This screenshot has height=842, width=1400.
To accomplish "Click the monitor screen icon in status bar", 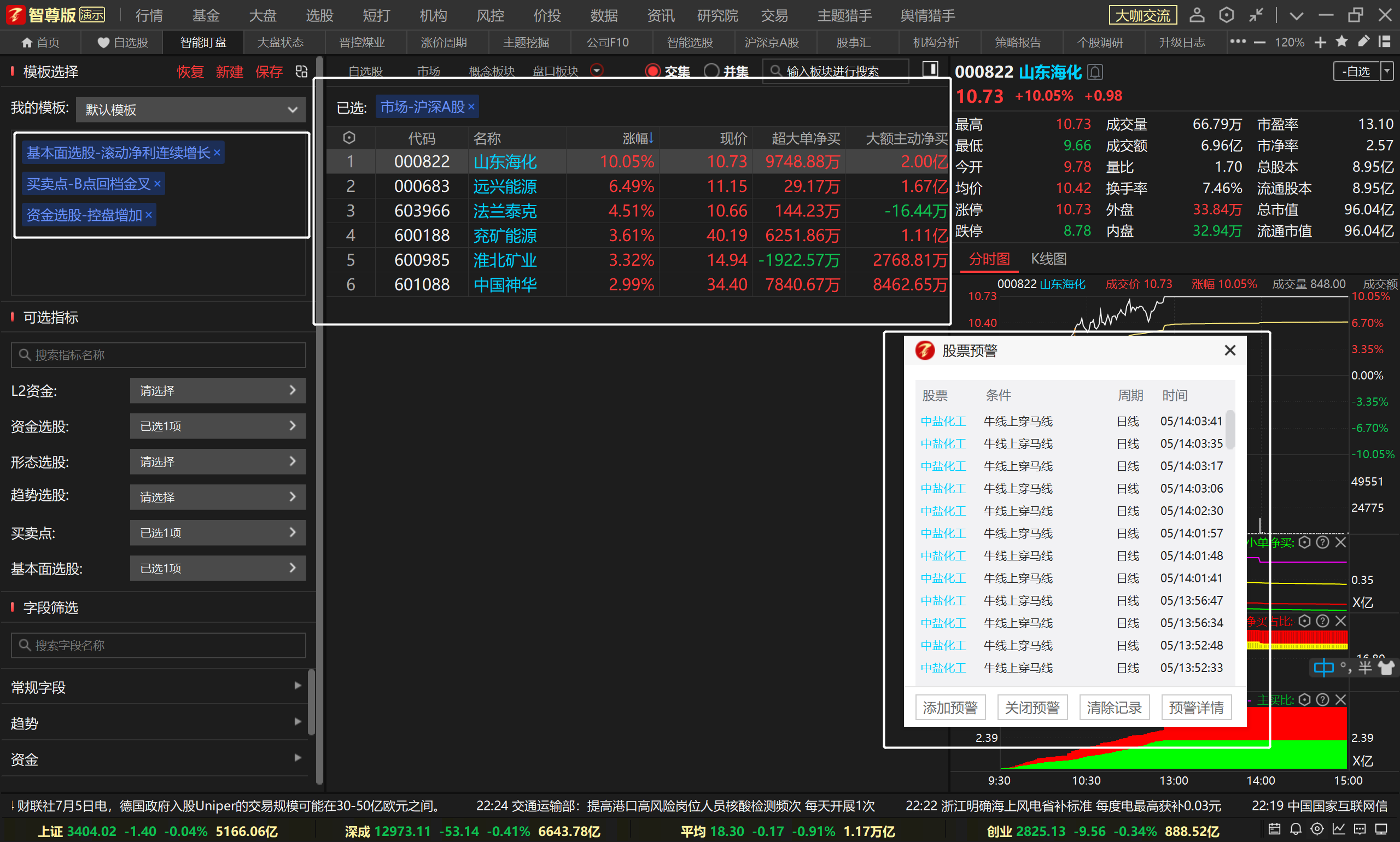I will click(1381, 829).
